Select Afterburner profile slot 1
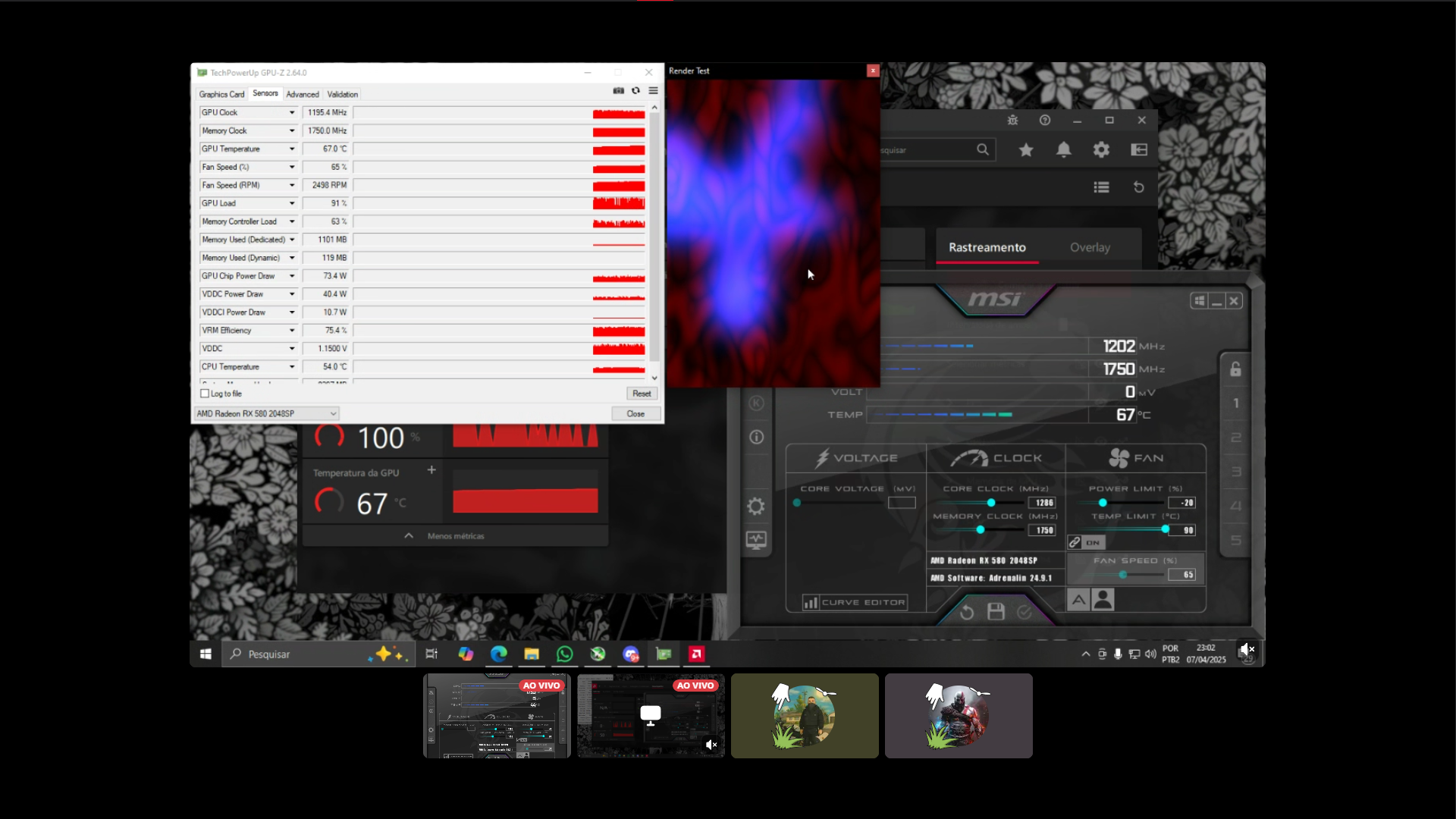 [1236, 403]
